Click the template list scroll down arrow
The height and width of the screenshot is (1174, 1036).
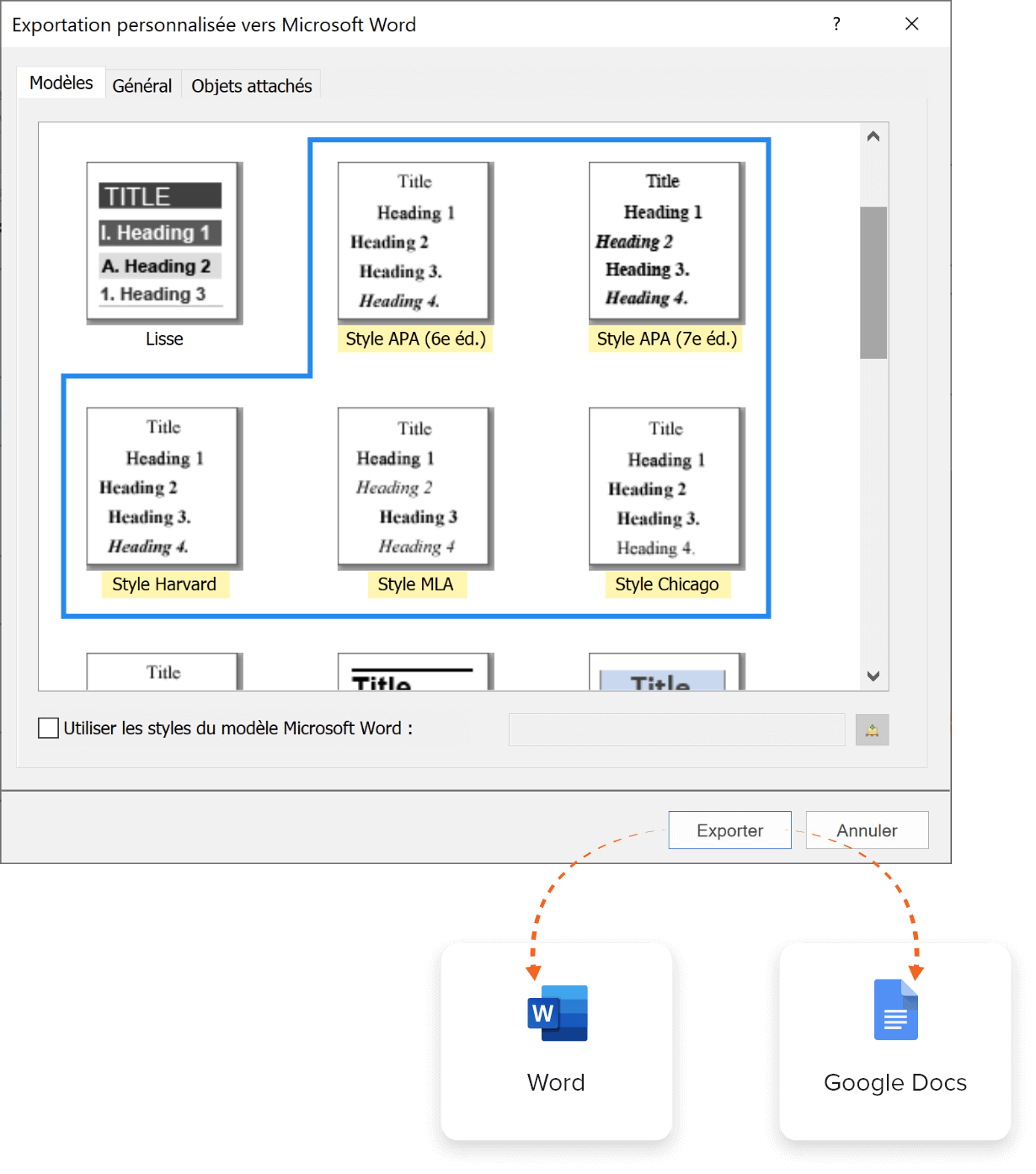point(873,676)
